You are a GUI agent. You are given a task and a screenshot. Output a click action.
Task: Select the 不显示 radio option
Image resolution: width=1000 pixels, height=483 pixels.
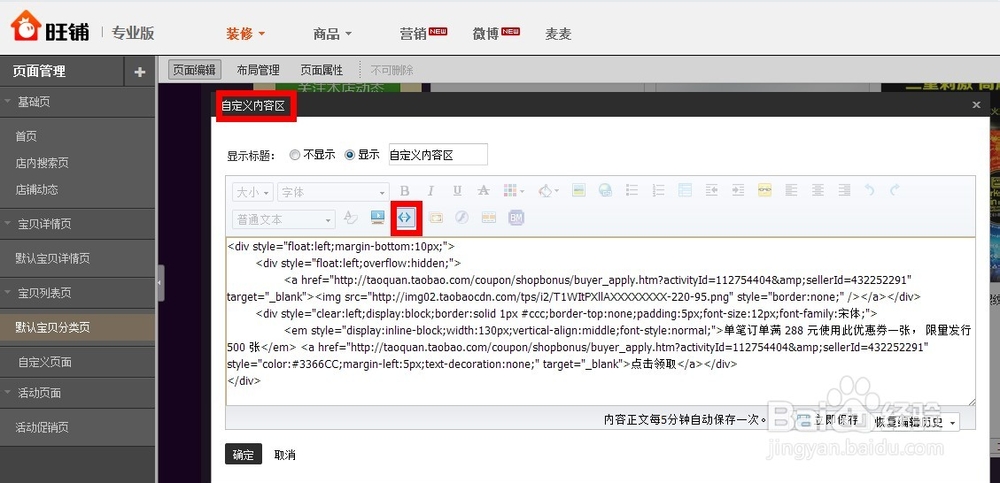(x=294, y=154)
